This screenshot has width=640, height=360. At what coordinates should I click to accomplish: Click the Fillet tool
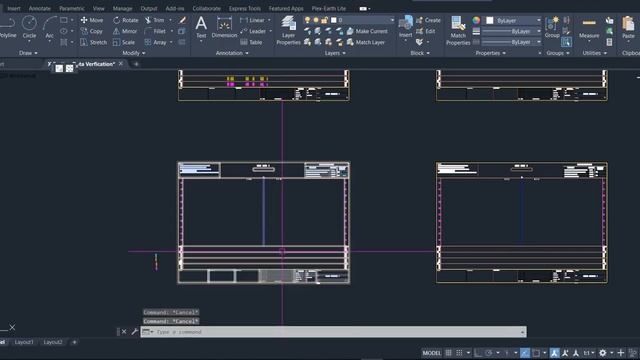tap(155, 31)
